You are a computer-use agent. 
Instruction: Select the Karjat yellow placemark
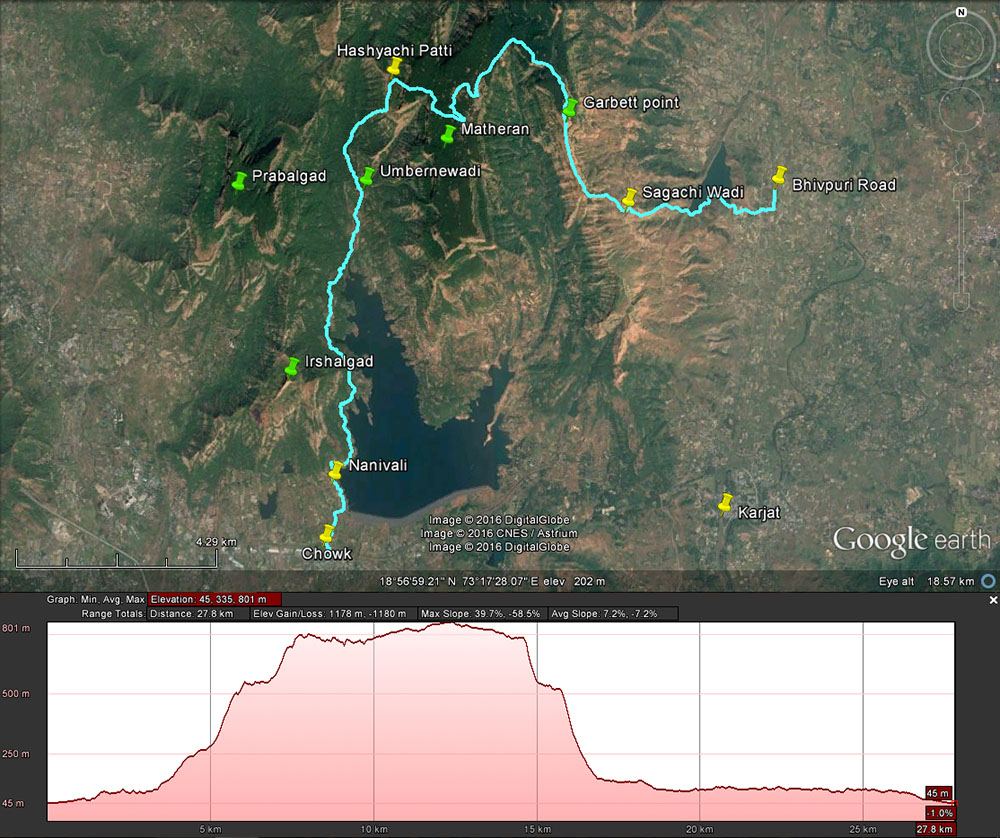pos(726,502)
